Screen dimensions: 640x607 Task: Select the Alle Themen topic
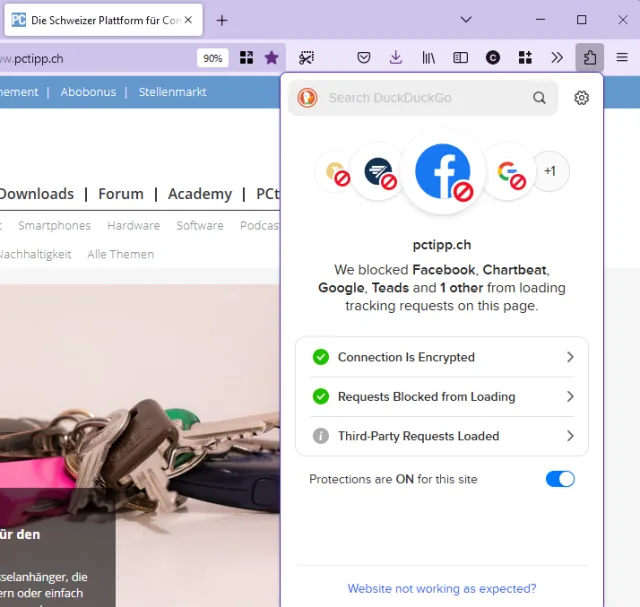point(120,254)
